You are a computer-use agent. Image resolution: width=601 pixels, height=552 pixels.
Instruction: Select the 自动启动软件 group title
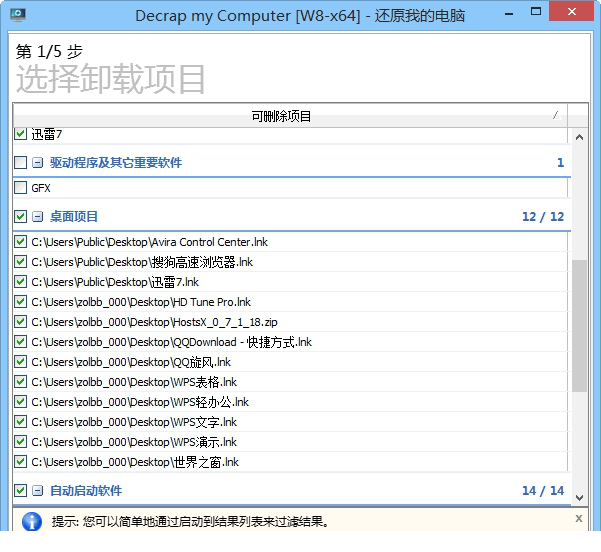pyautogui.click(x=86, y=490)
